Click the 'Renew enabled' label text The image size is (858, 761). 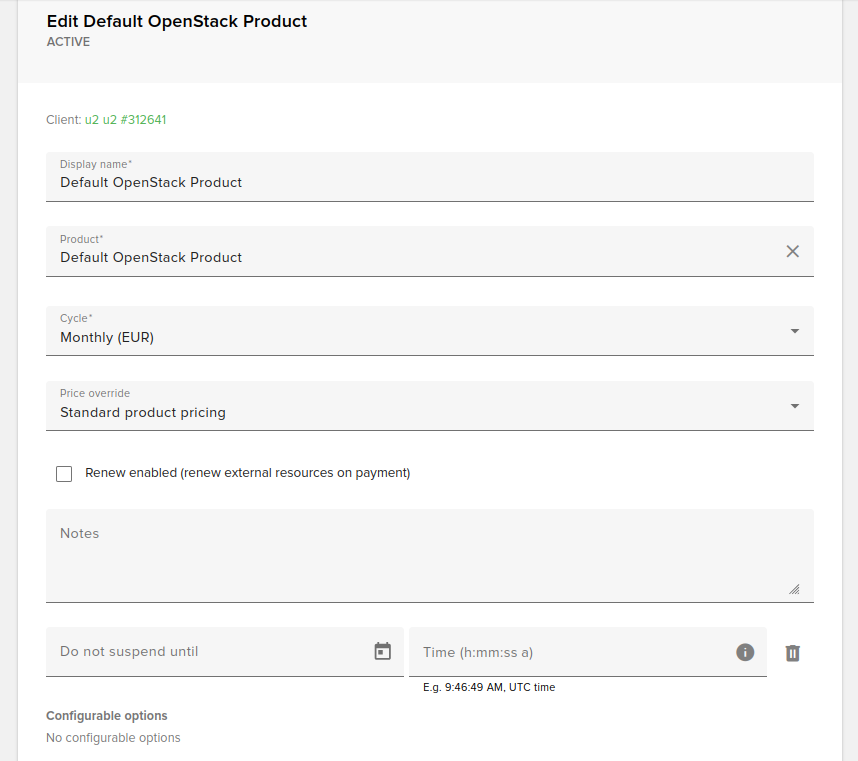coord(247,473)
